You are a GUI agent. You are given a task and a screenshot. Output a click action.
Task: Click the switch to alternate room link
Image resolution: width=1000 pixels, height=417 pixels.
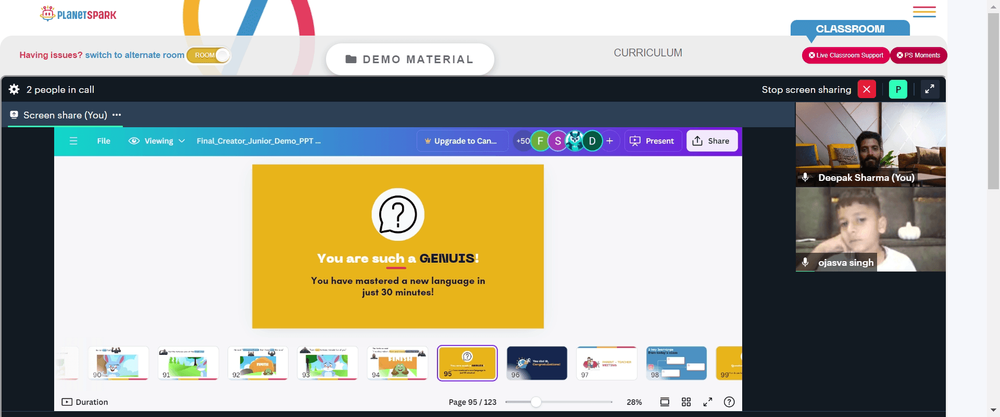135,55
